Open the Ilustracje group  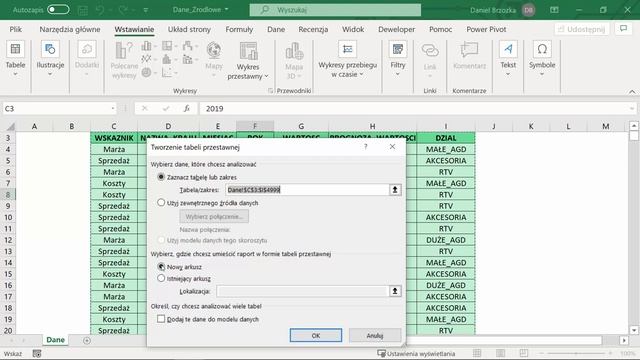click(x=50, y=60)
